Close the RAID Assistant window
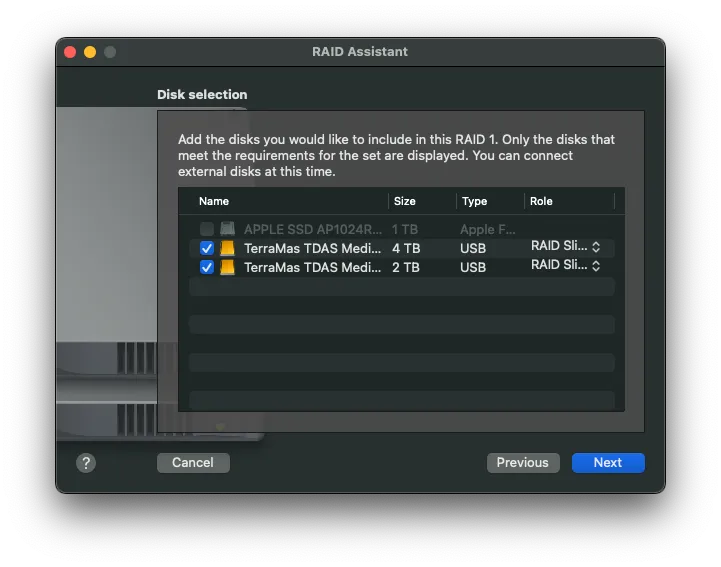Viewport: 721px width, 567px height. tap(70, 52)
